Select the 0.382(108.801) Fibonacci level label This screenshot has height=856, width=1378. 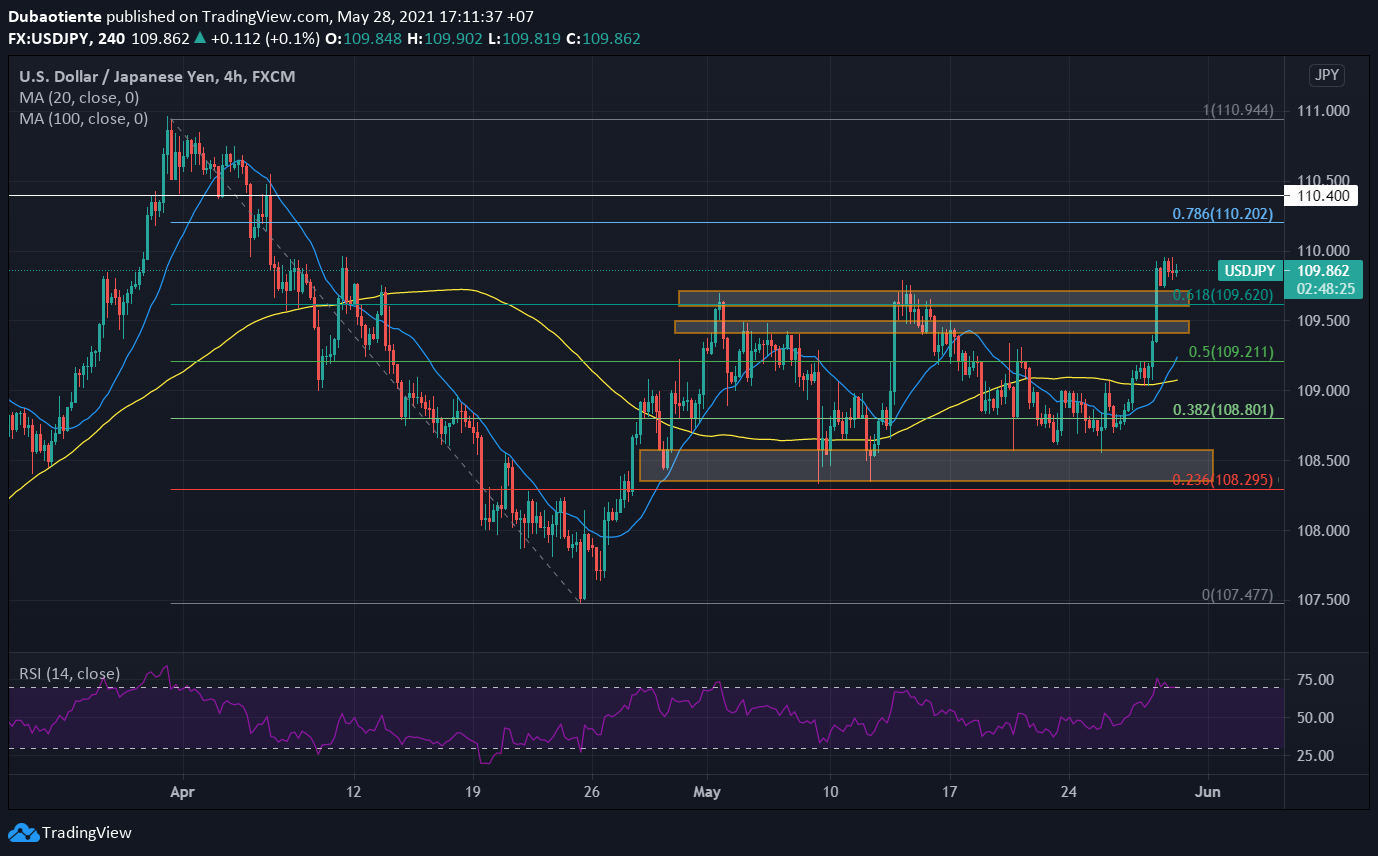pyautogui.click(x=1222, y=410)
